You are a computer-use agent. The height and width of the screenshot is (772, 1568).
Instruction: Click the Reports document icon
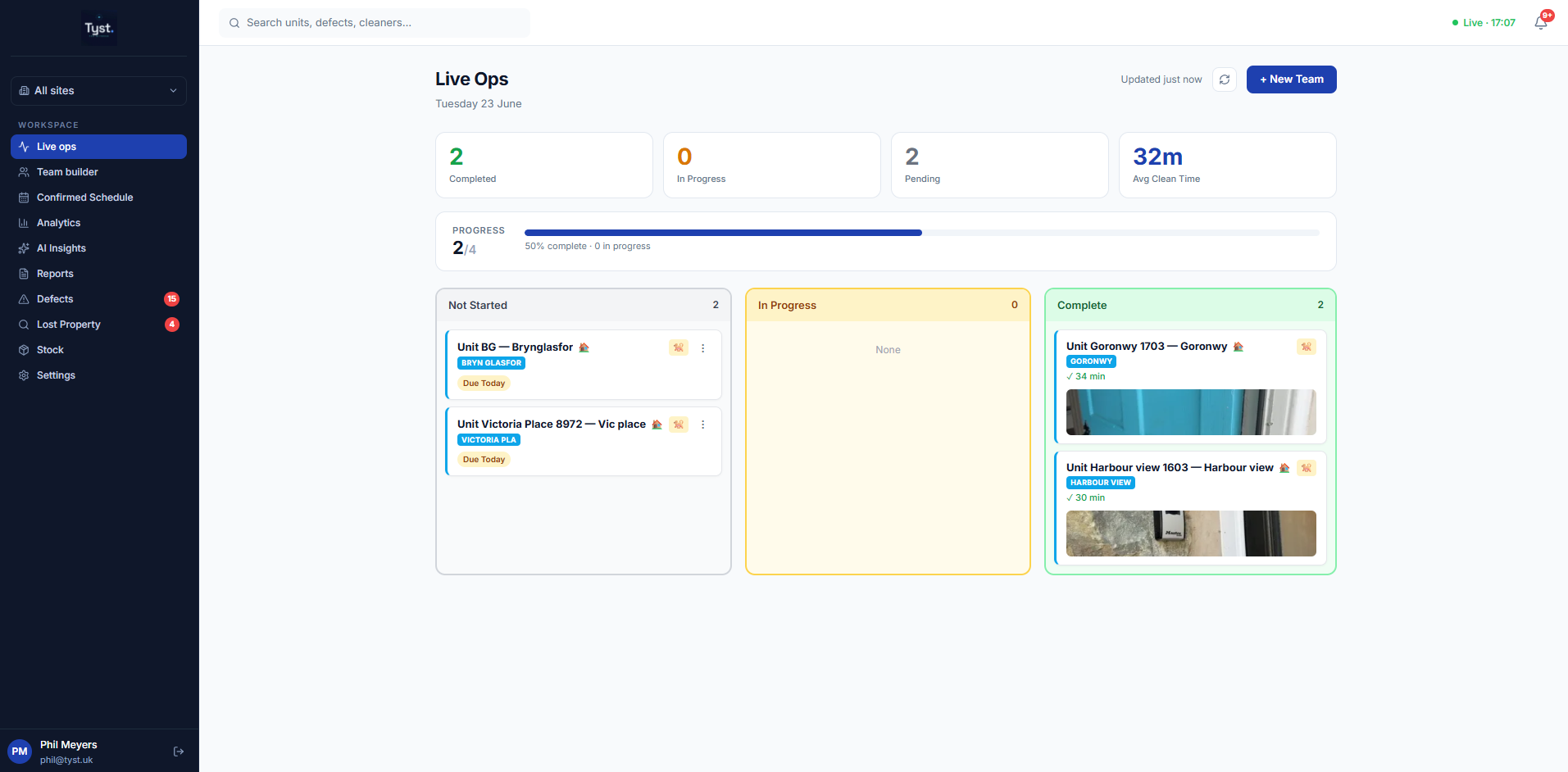point(24,274)
